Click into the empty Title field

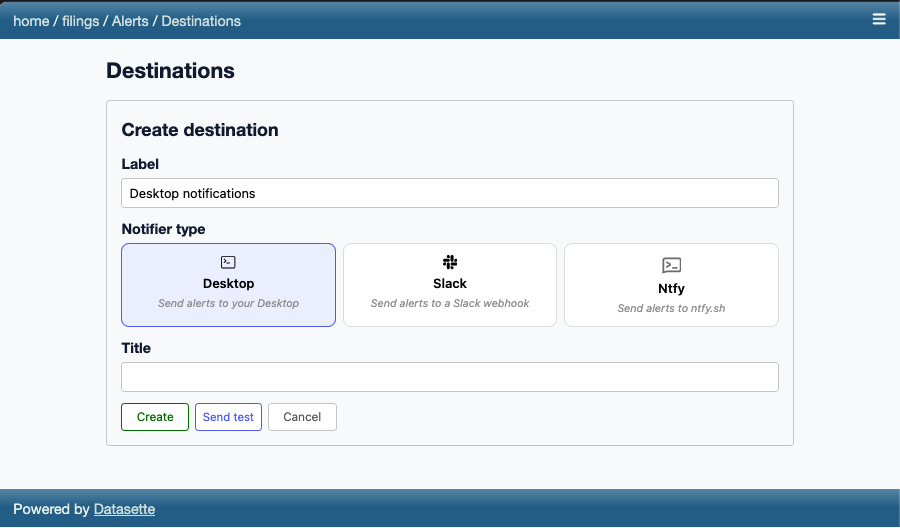pos(450,377)
